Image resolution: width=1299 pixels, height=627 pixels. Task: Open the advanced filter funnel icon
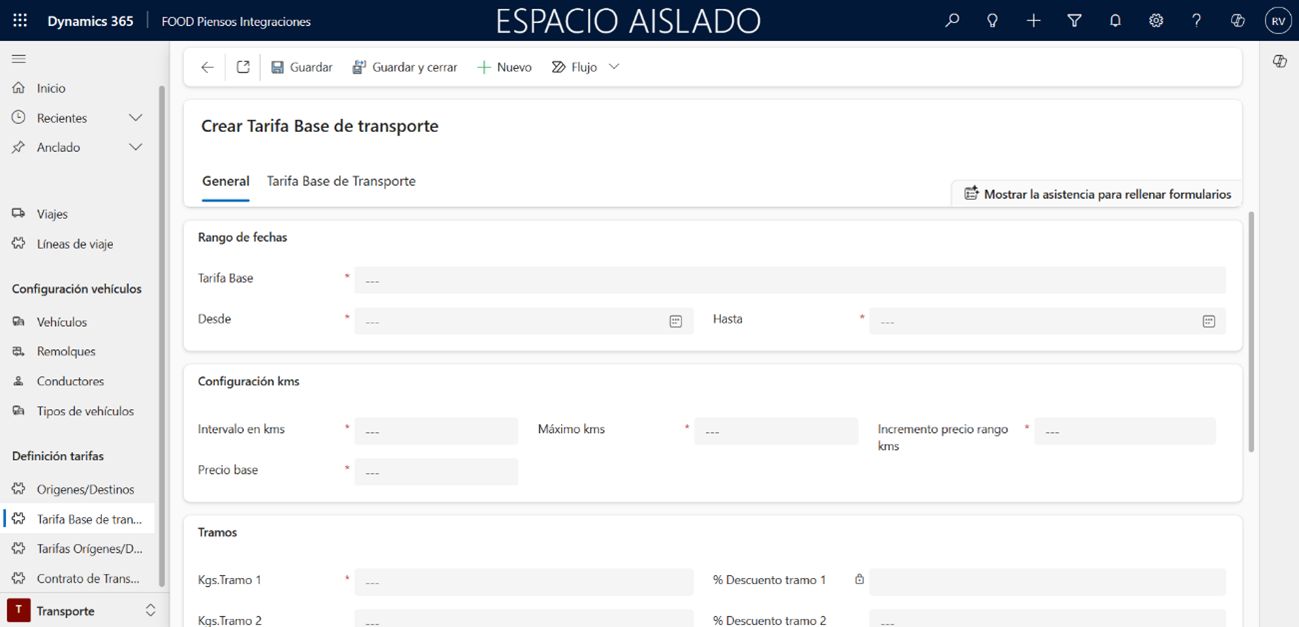[1074, 20]
